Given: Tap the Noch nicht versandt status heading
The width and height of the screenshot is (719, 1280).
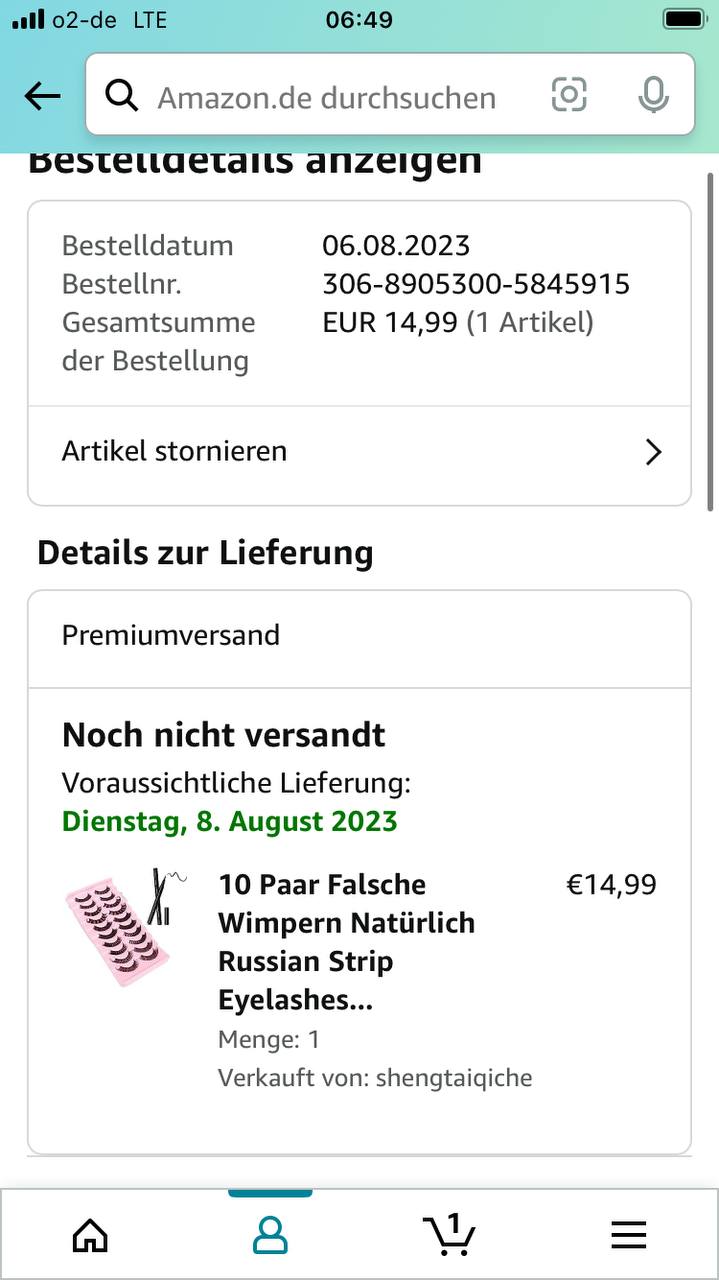Looking at the screenshot, I should point(224,735).
